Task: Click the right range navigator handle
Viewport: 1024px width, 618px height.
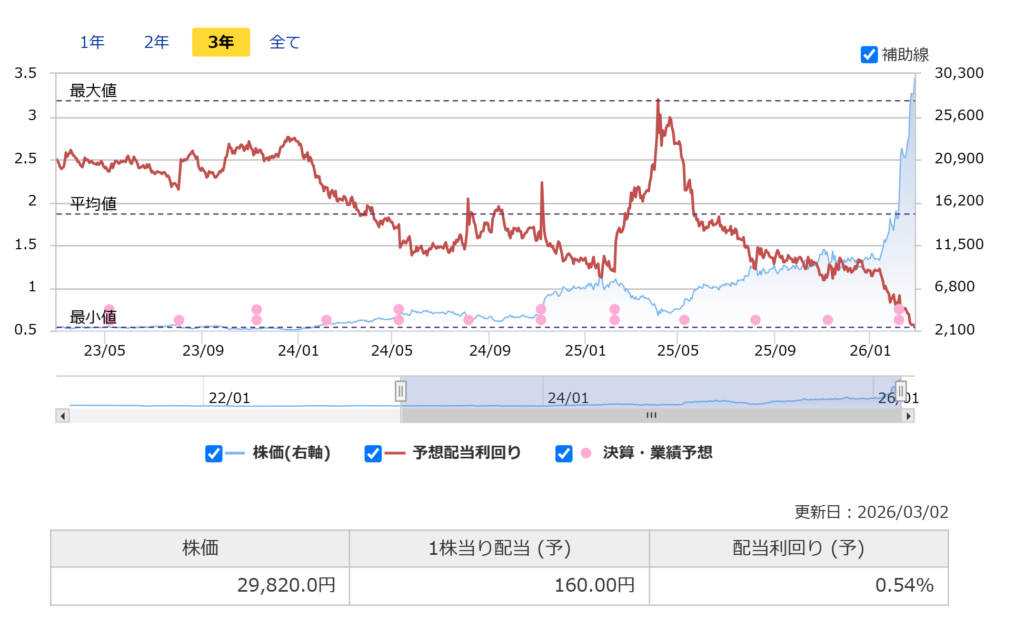Action: pyautogui.click(x=900, y=390)
